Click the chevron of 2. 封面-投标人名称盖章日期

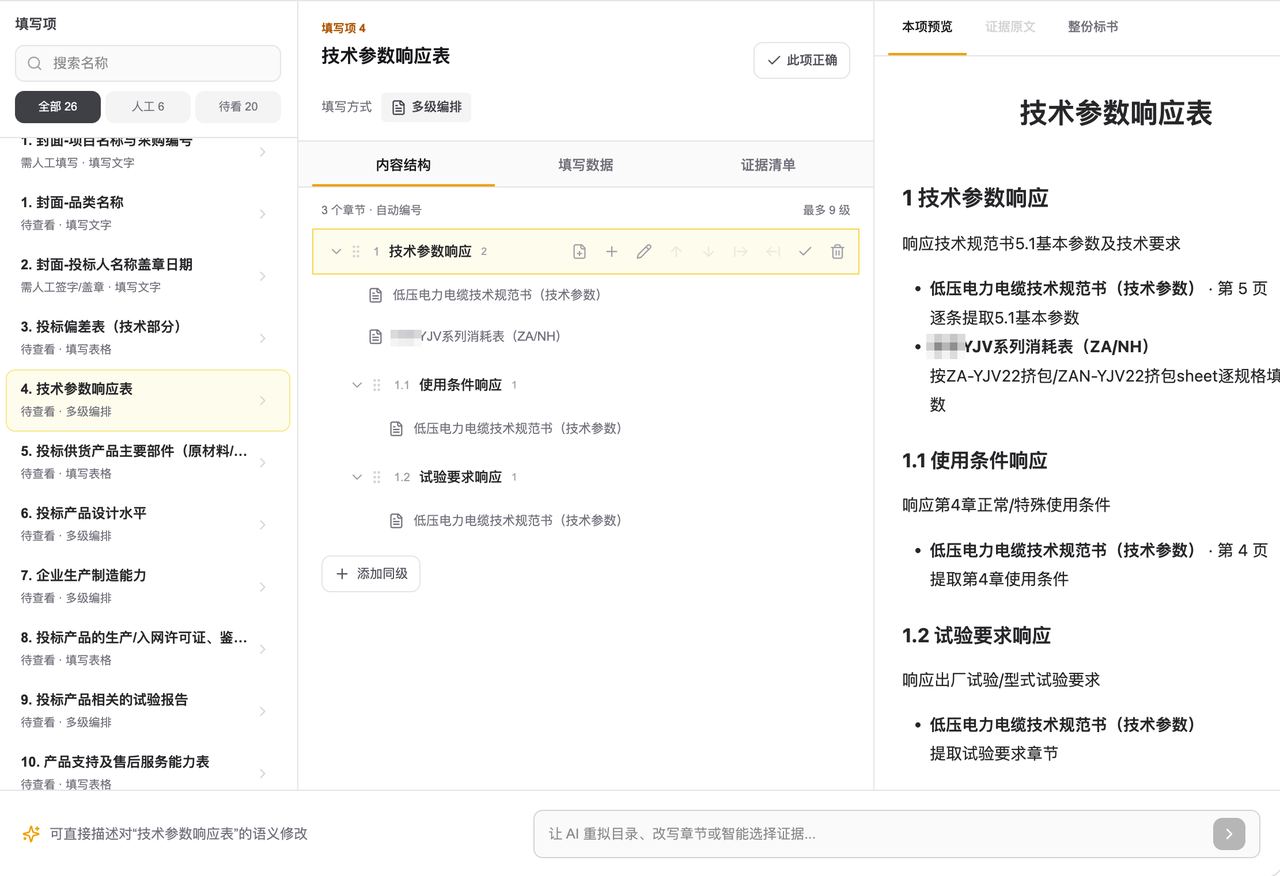[x=263, y=276]
